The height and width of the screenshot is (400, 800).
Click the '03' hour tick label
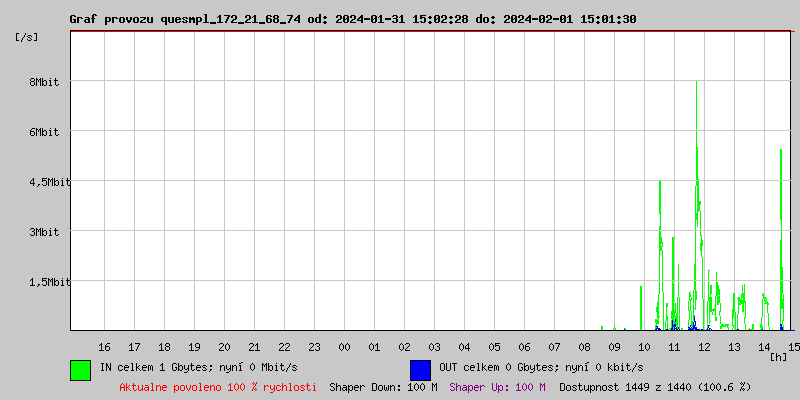[435, 347]
